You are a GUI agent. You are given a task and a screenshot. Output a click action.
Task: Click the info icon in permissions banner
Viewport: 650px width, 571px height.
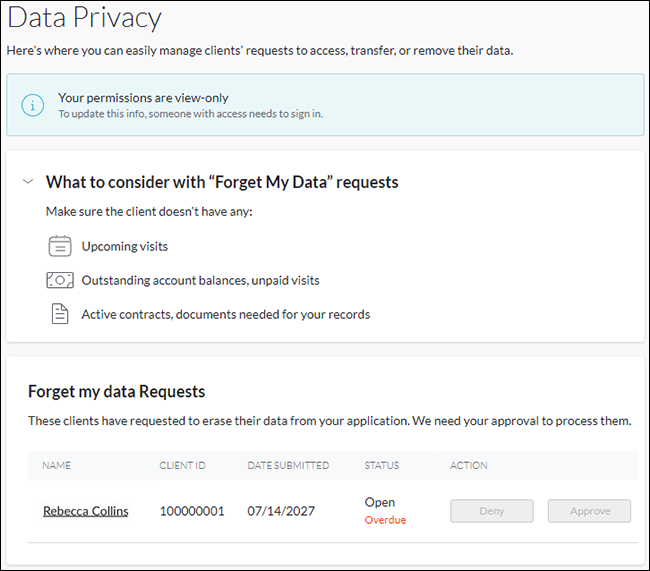pos(32,105)
